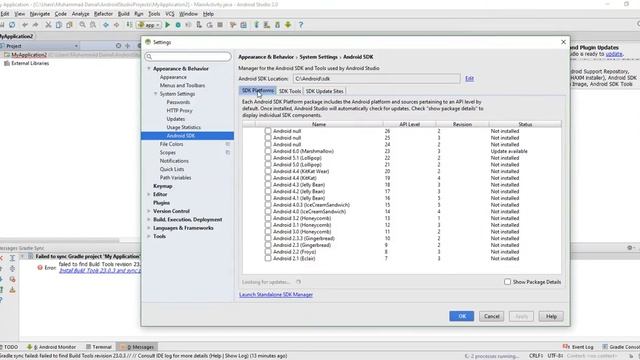Select HTTP Proxy in the settings tree

[x=179, y=110]
